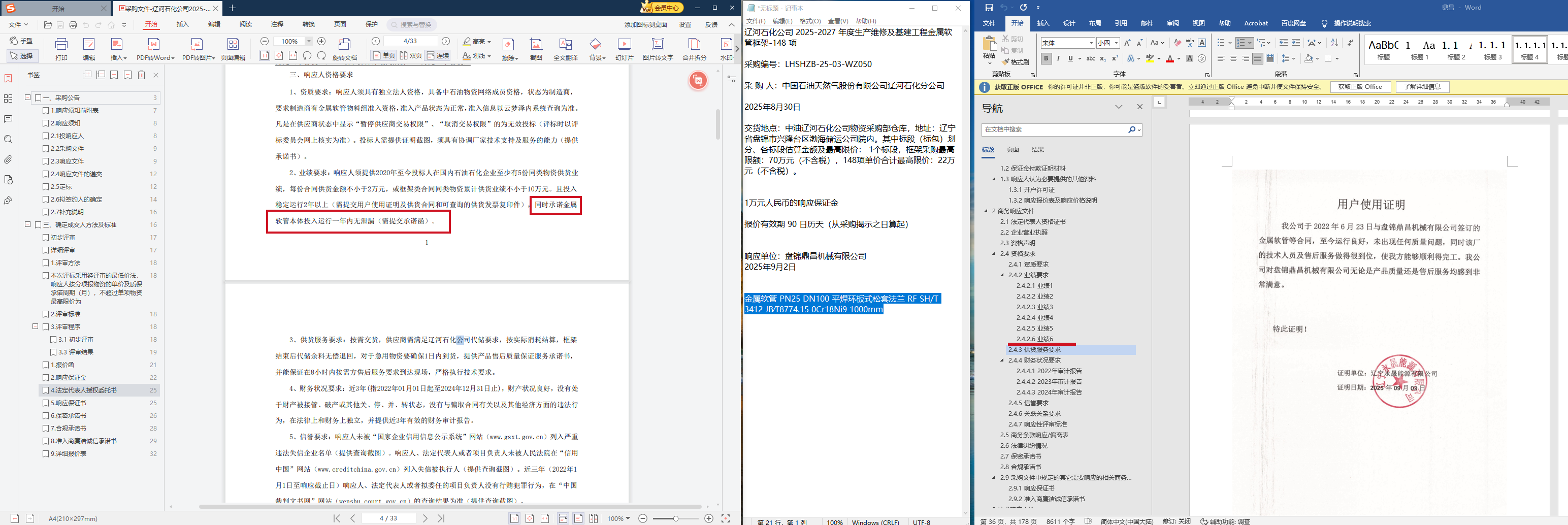This screenshot has height=525, width=1568.
Task: Jump to the last page in PDF footer
Action: tap(441, 518)
